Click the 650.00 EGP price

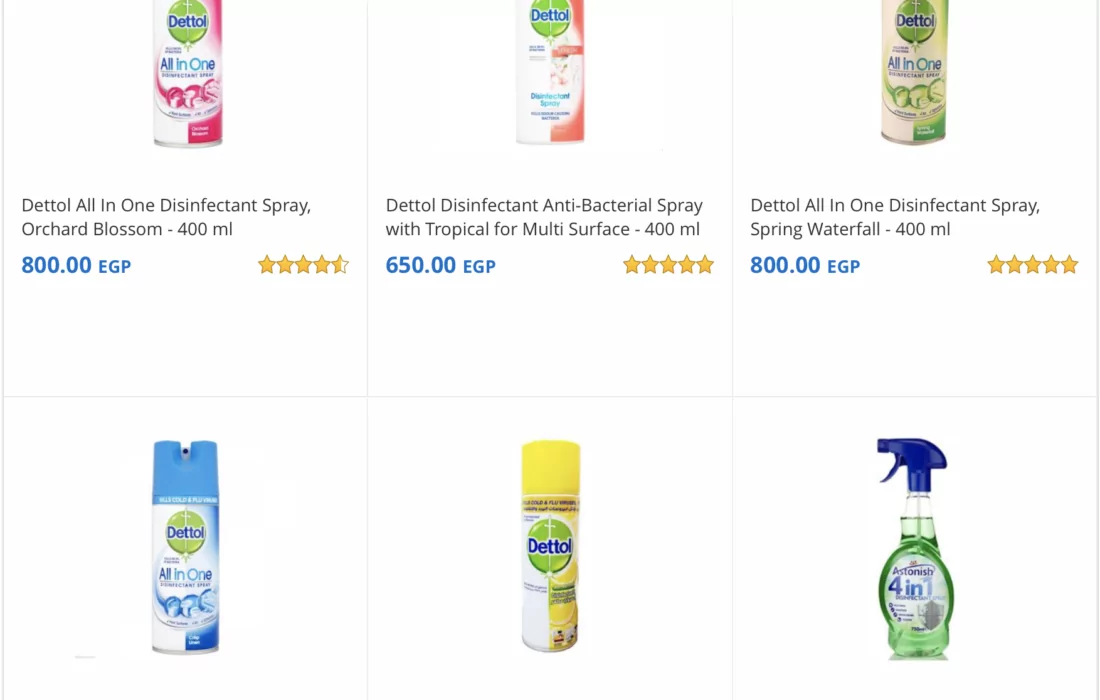(x=440, y=265)
